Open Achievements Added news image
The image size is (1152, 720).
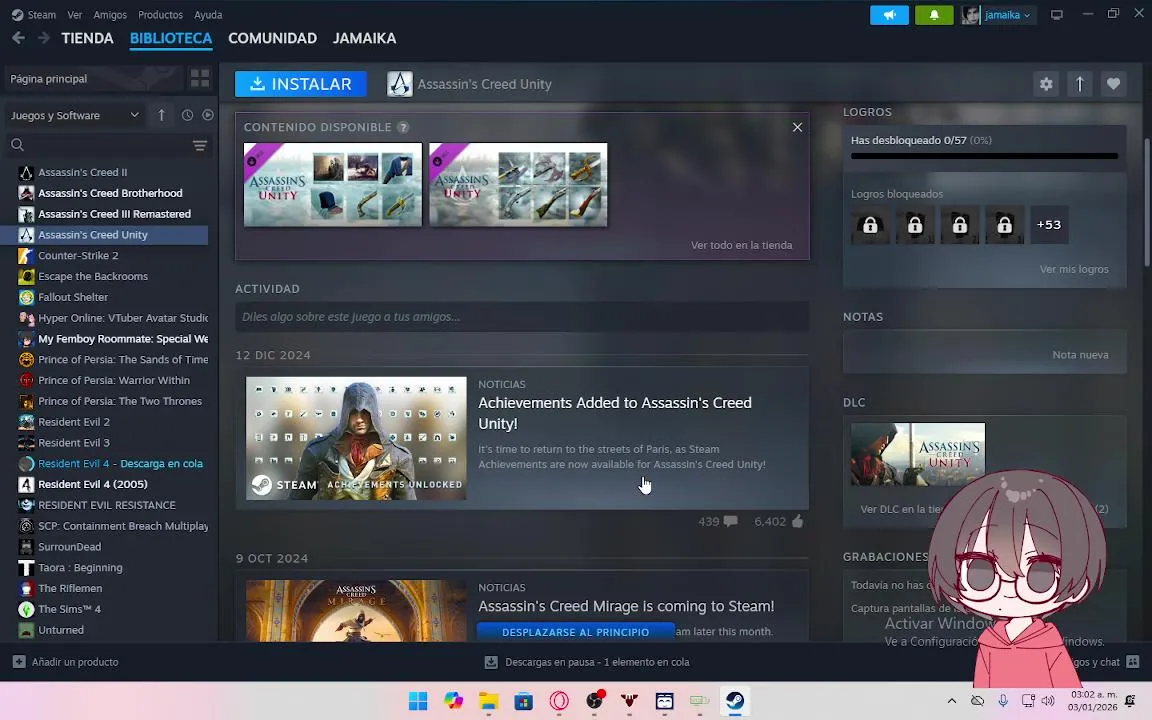356,438
